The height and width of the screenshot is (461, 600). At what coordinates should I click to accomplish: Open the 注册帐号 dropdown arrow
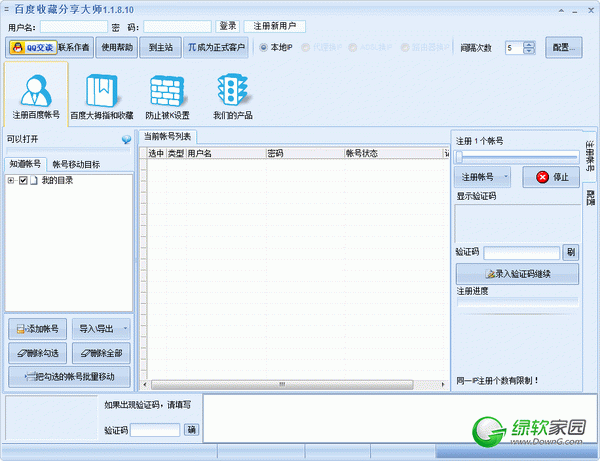tap(505, 177)
